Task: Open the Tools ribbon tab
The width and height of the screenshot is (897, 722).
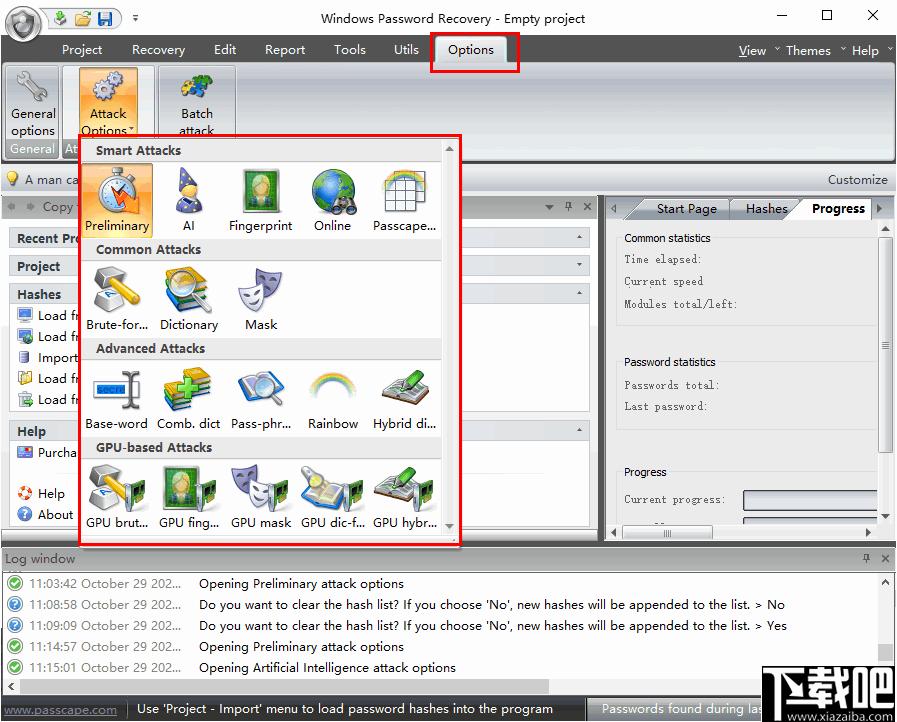Action: point(350,50)
